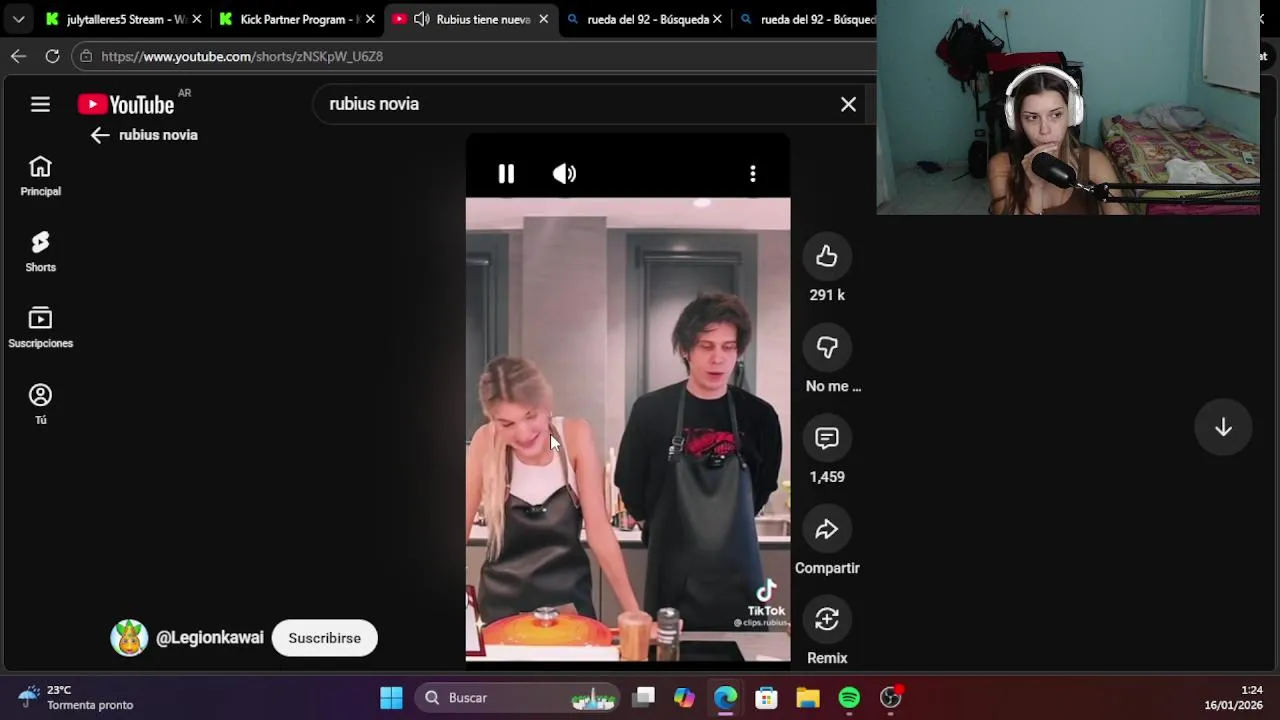1280x720 pixels.
Task: Click the 291 k like count
Action: [x=827, y=295]
